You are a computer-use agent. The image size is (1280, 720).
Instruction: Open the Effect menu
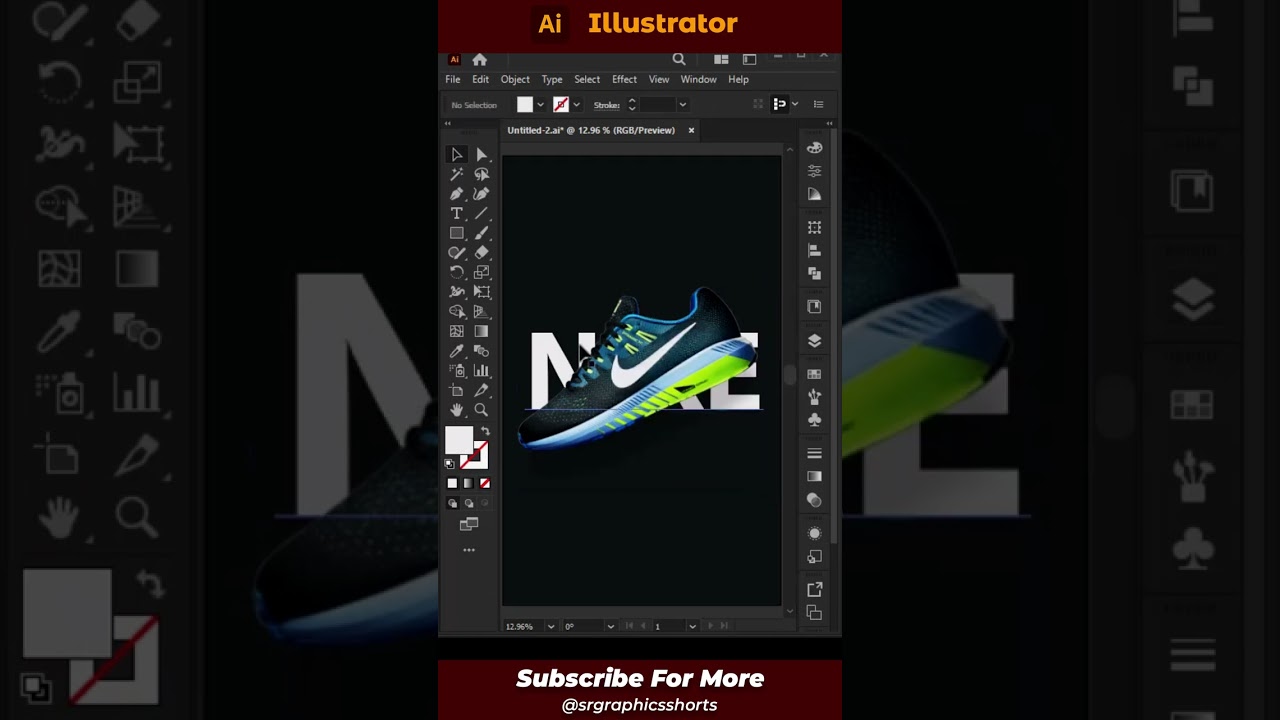click(624, 79)
